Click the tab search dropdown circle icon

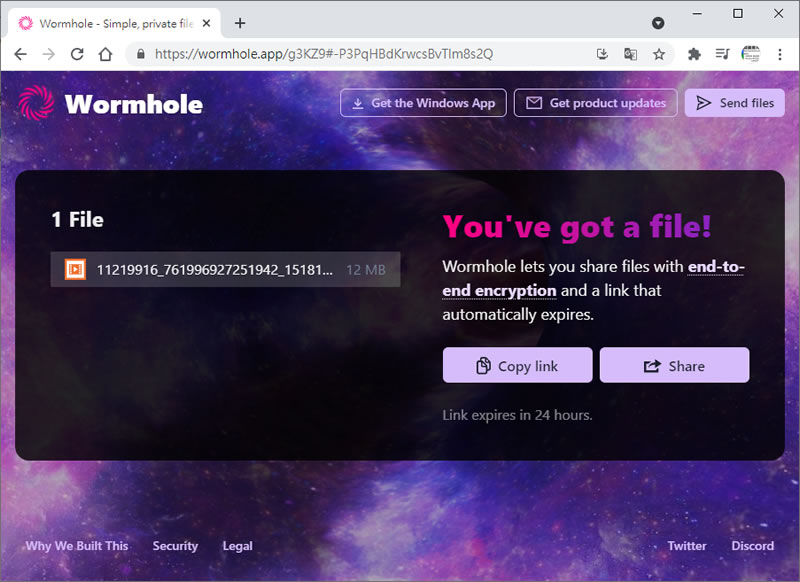[658, 23]
